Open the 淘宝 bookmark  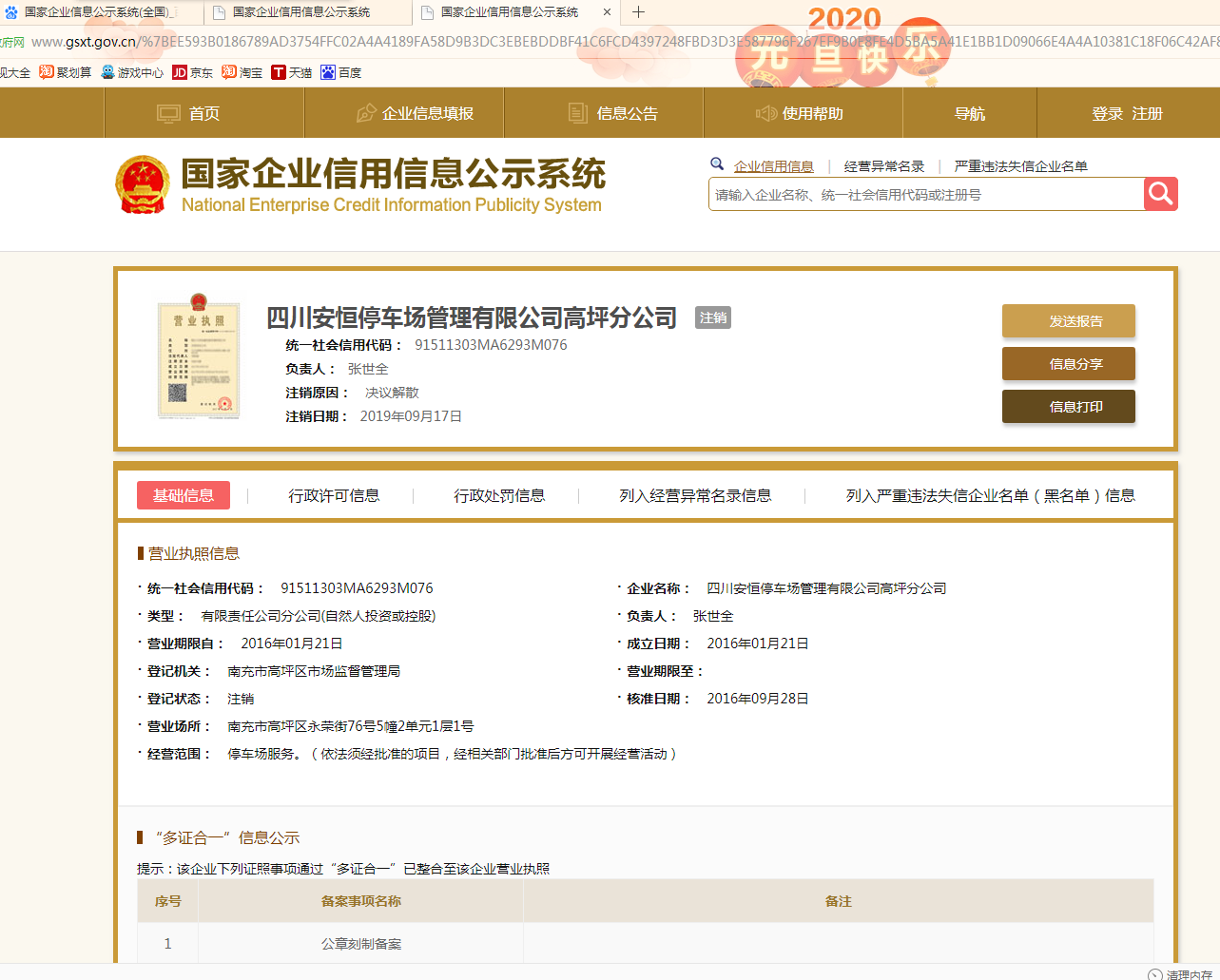[x=242, y=72]
